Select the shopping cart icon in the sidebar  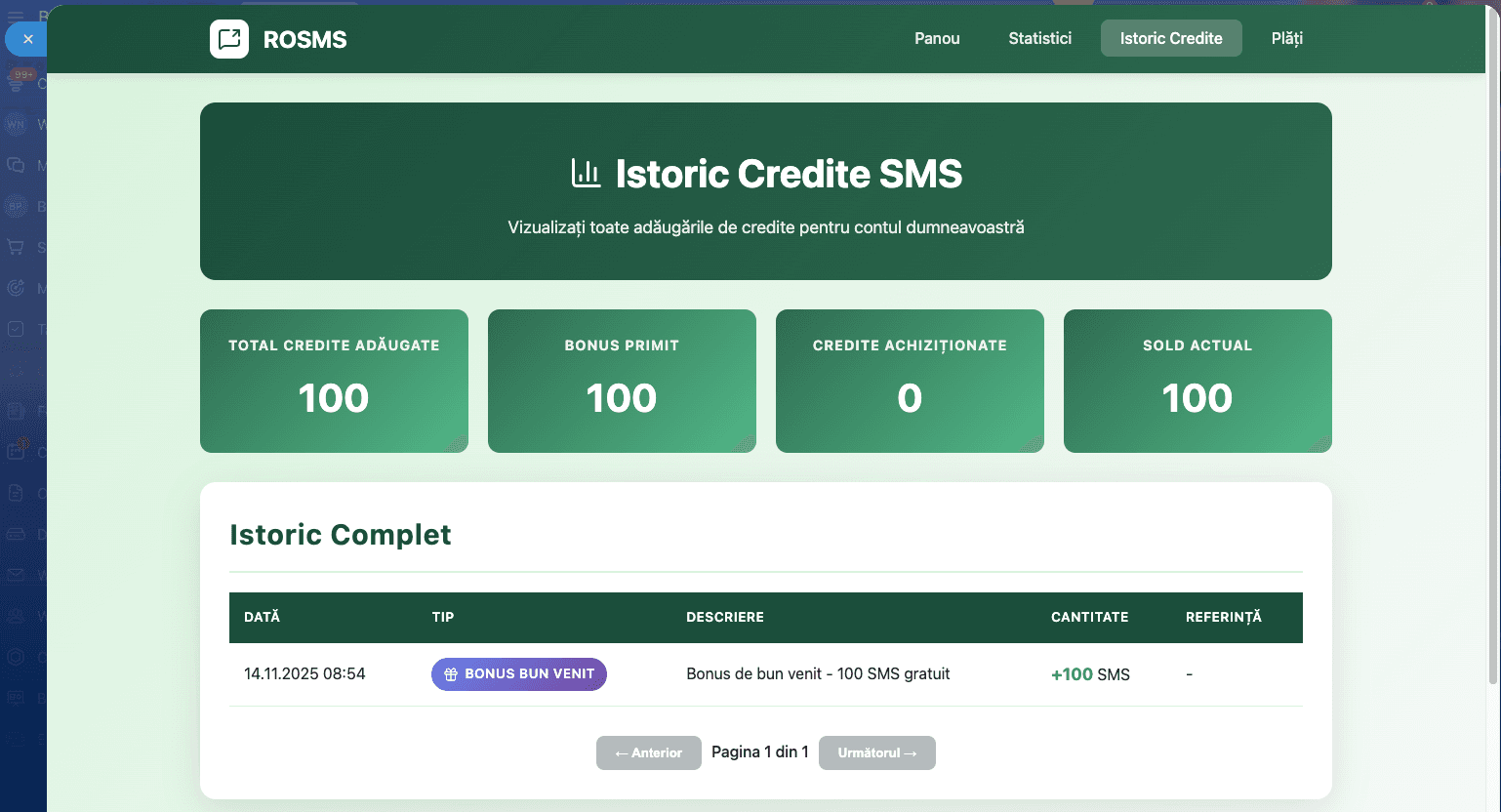pyautogui.click(x=14, y=247)
